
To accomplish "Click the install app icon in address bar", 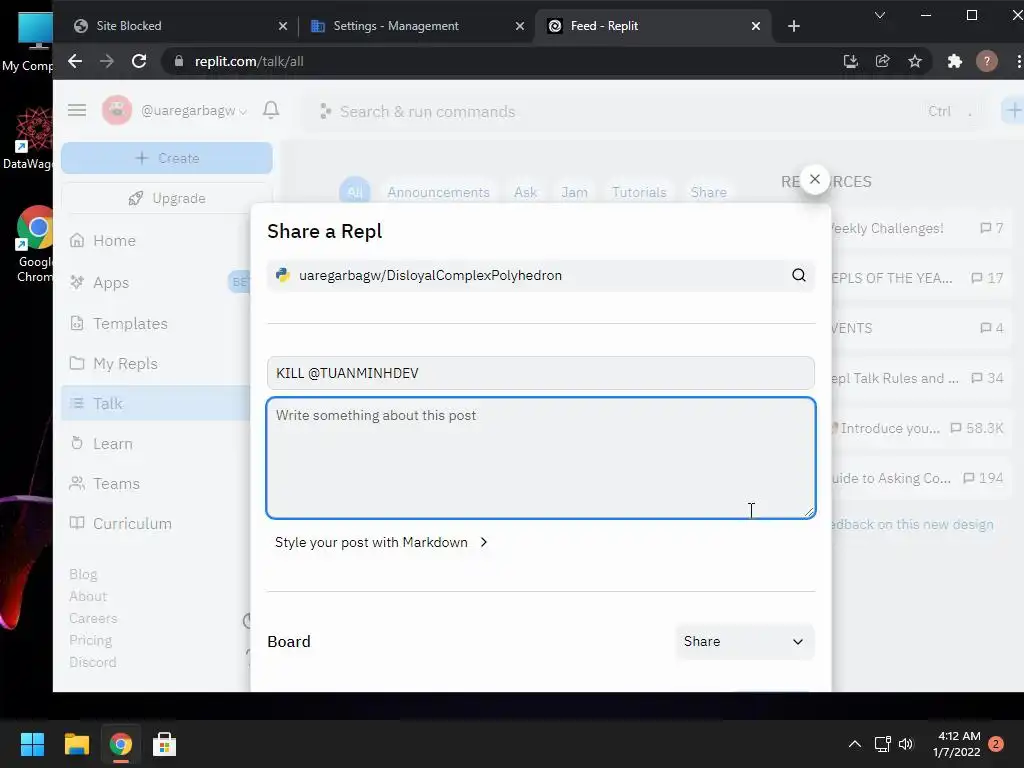I will (850, 61).
